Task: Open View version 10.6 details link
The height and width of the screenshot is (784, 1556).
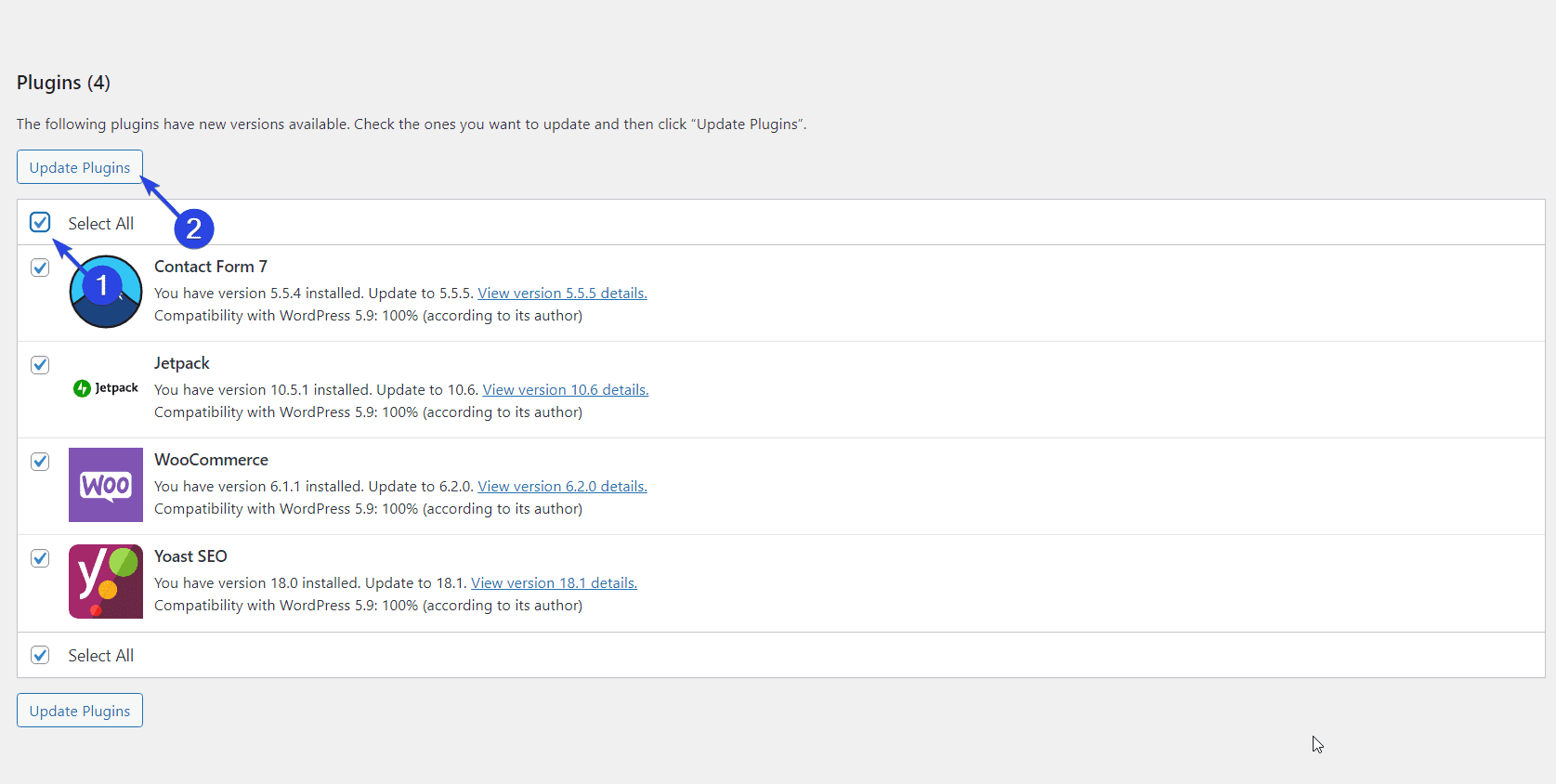Action: click(x=566, y=390)
